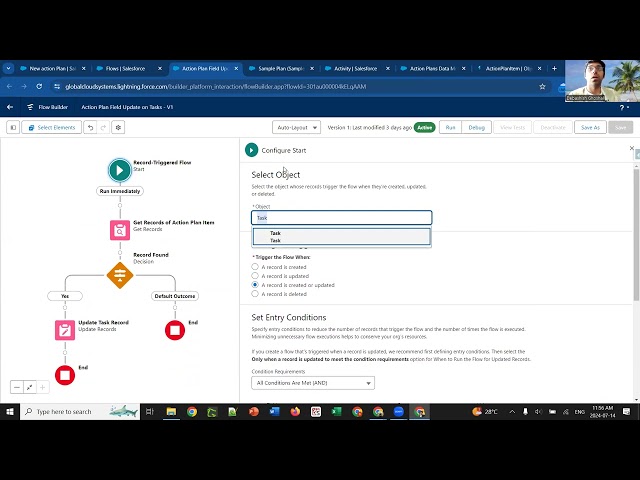Click the Save As button
The width and height of the screenshot is (640, 480).
590,127
